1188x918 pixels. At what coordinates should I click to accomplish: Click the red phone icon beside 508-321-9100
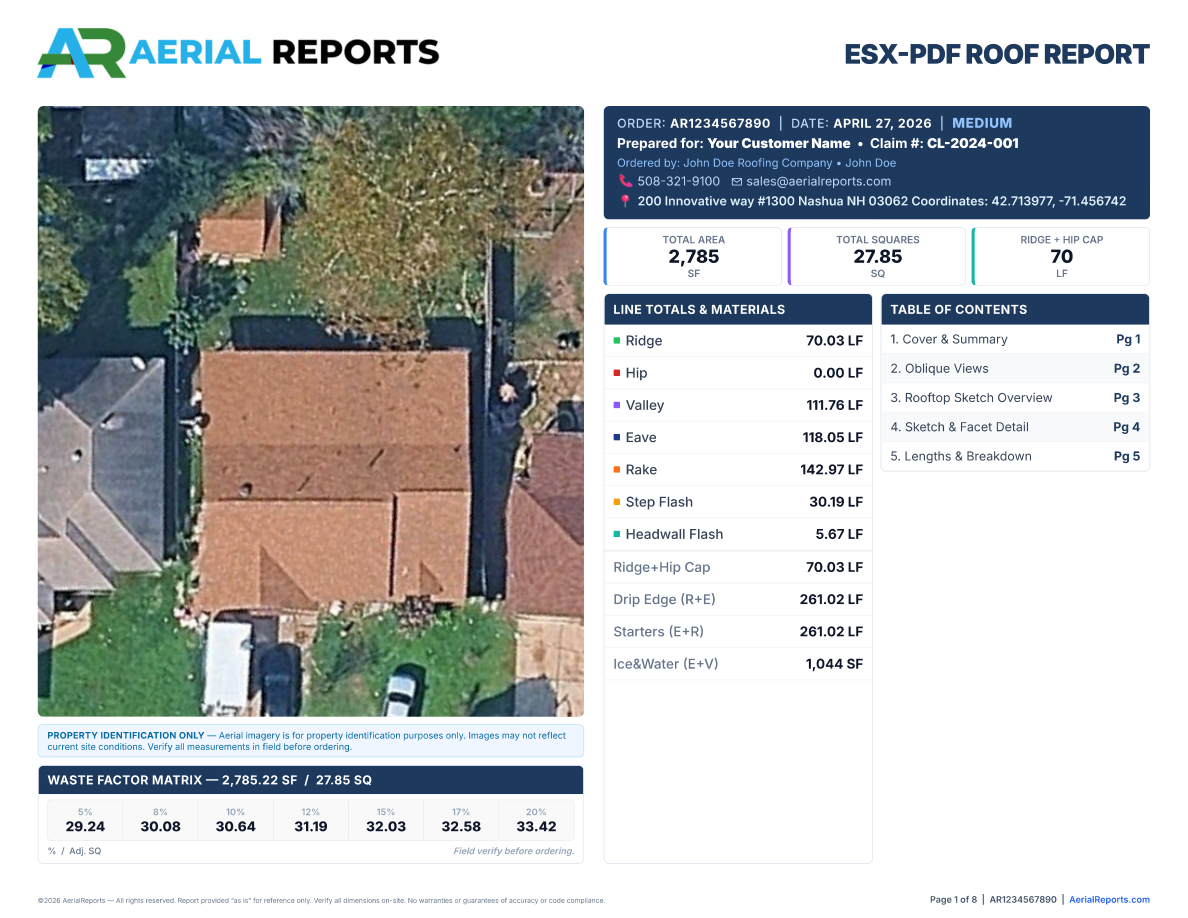pyautogui.click(x=625, y=181)
